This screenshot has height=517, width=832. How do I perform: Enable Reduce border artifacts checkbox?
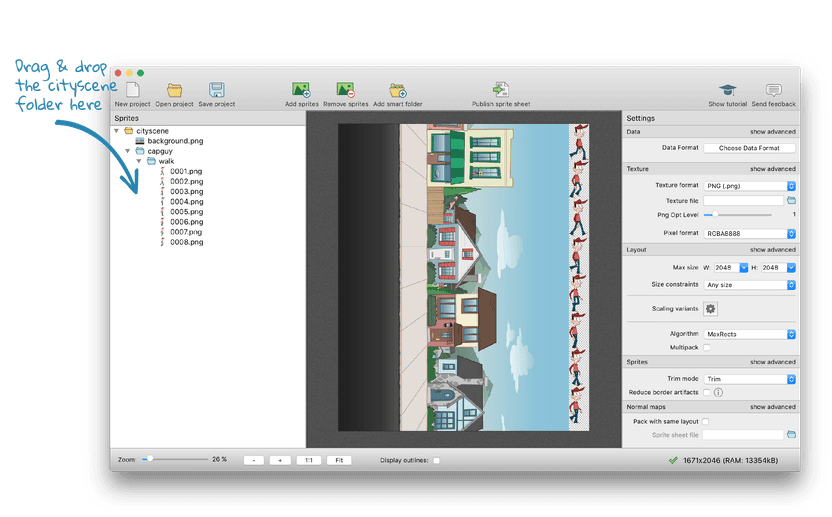click(707, 392)
